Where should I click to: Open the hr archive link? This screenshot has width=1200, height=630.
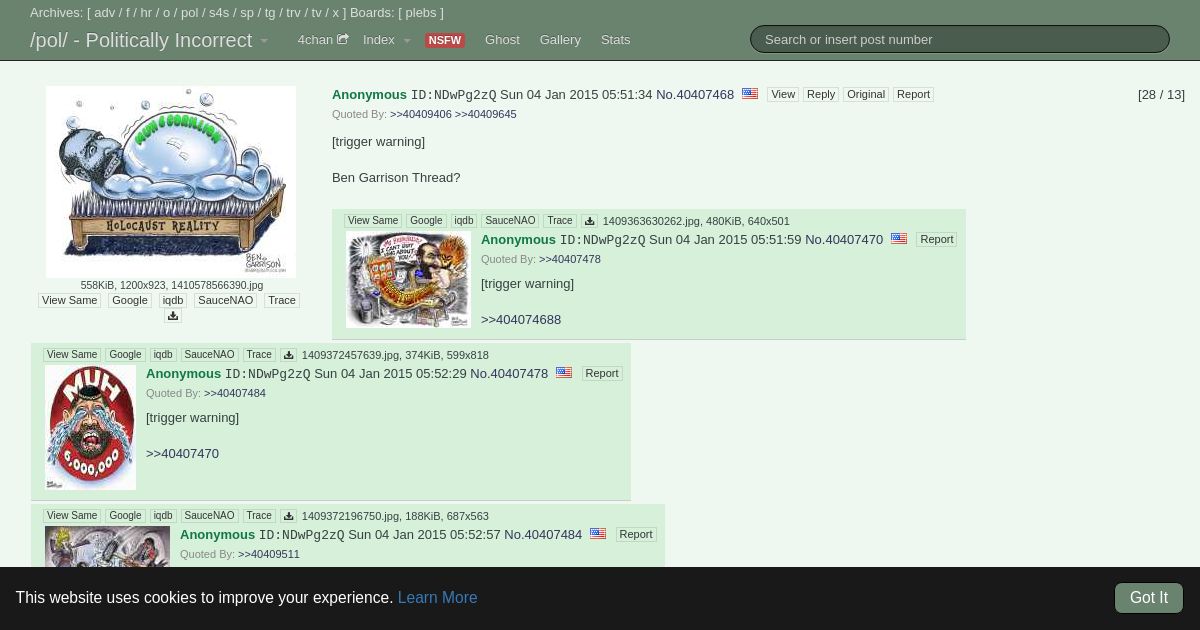click(146, 13)
